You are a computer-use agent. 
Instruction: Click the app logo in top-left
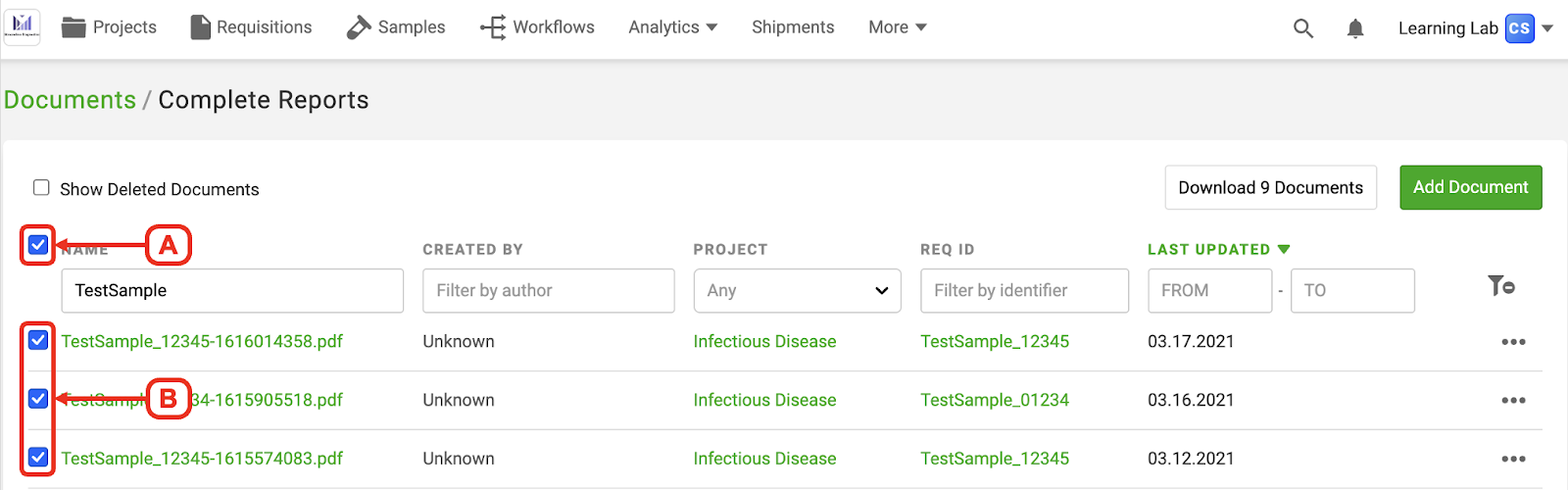[22, 26]
